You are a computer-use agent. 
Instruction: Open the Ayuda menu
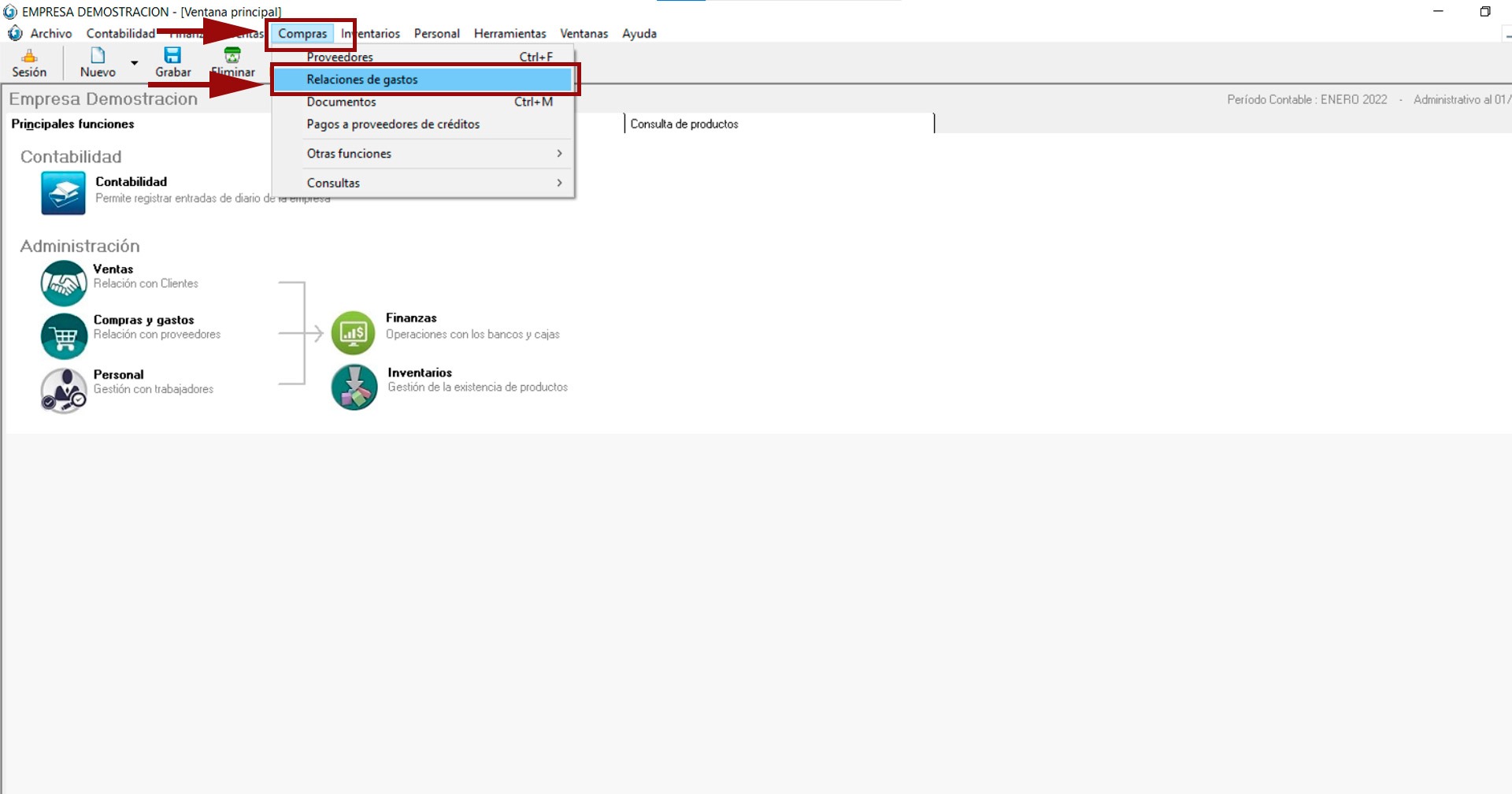click(x=639, y=34)
